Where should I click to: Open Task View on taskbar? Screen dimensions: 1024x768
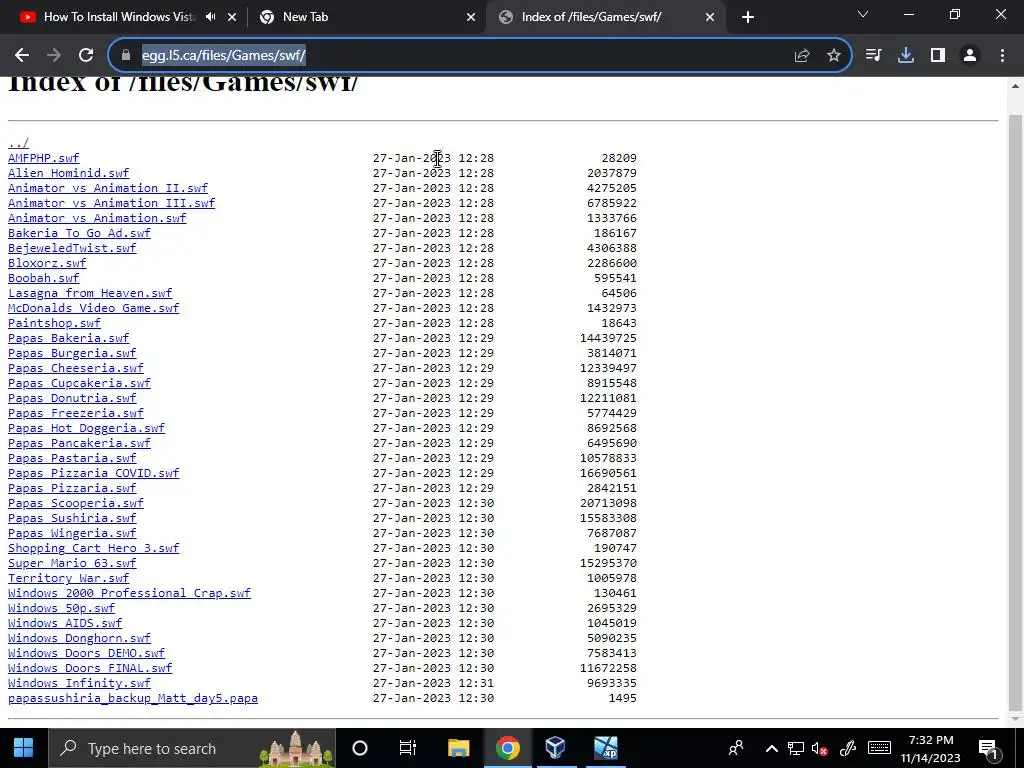[x=408, y=748]
